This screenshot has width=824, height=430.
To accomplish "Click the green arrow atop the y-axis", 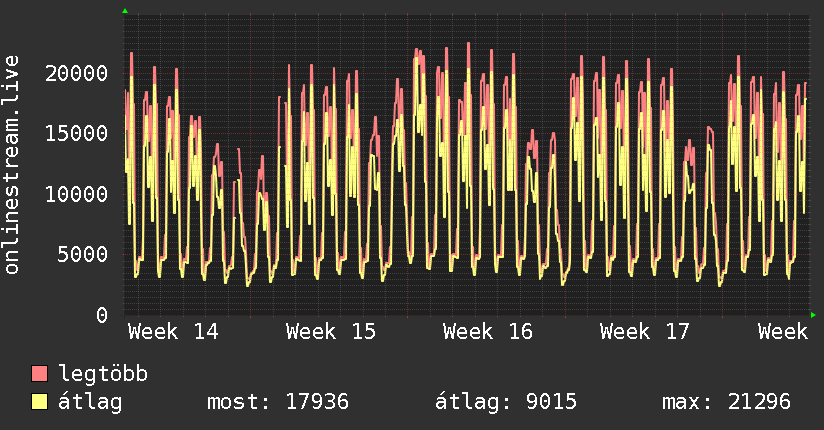I will [125, 11].
